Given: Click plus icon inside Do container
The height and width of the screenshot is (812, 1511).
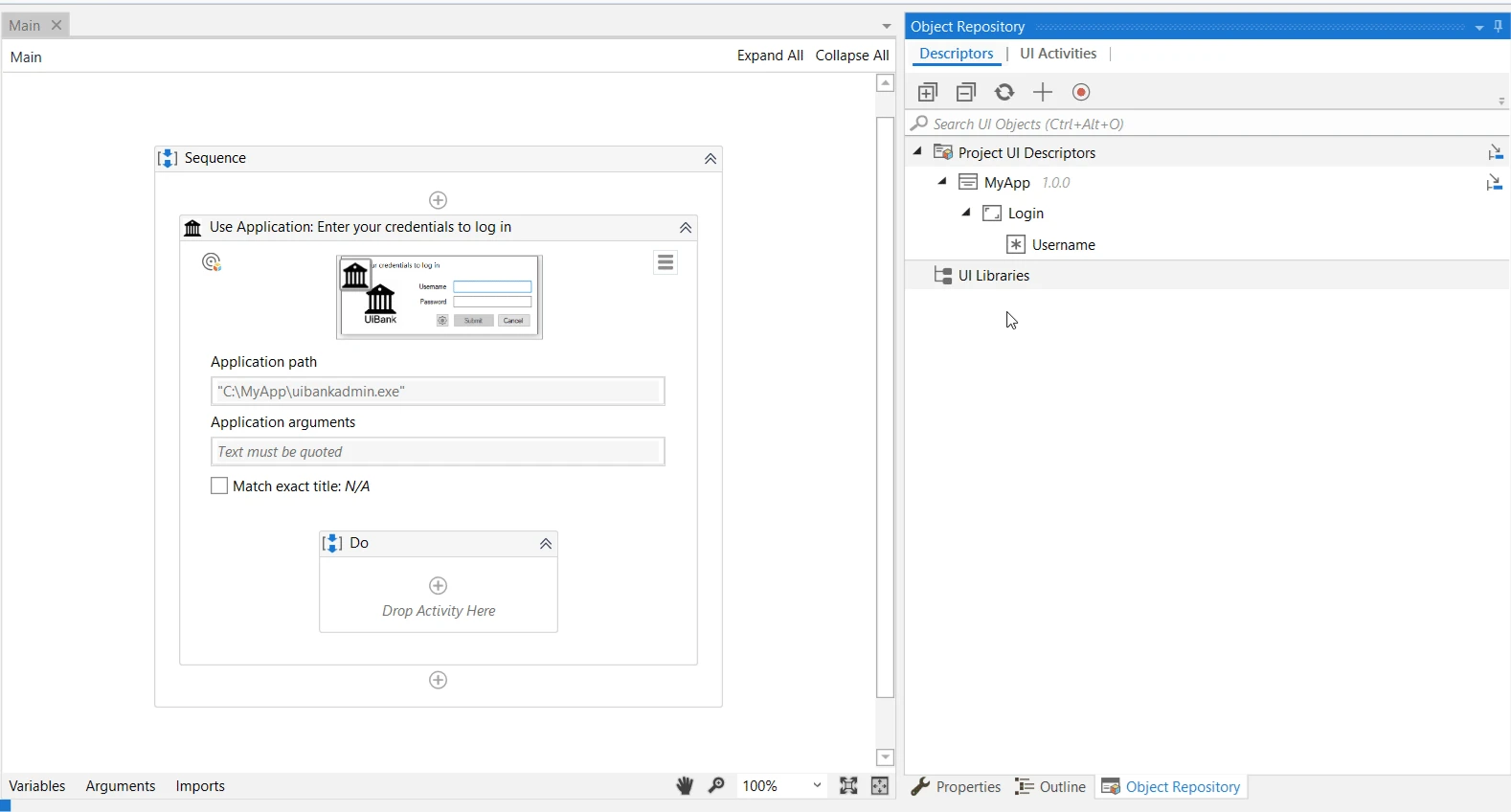Looking at the screenshot, I should tap(439, 585).
